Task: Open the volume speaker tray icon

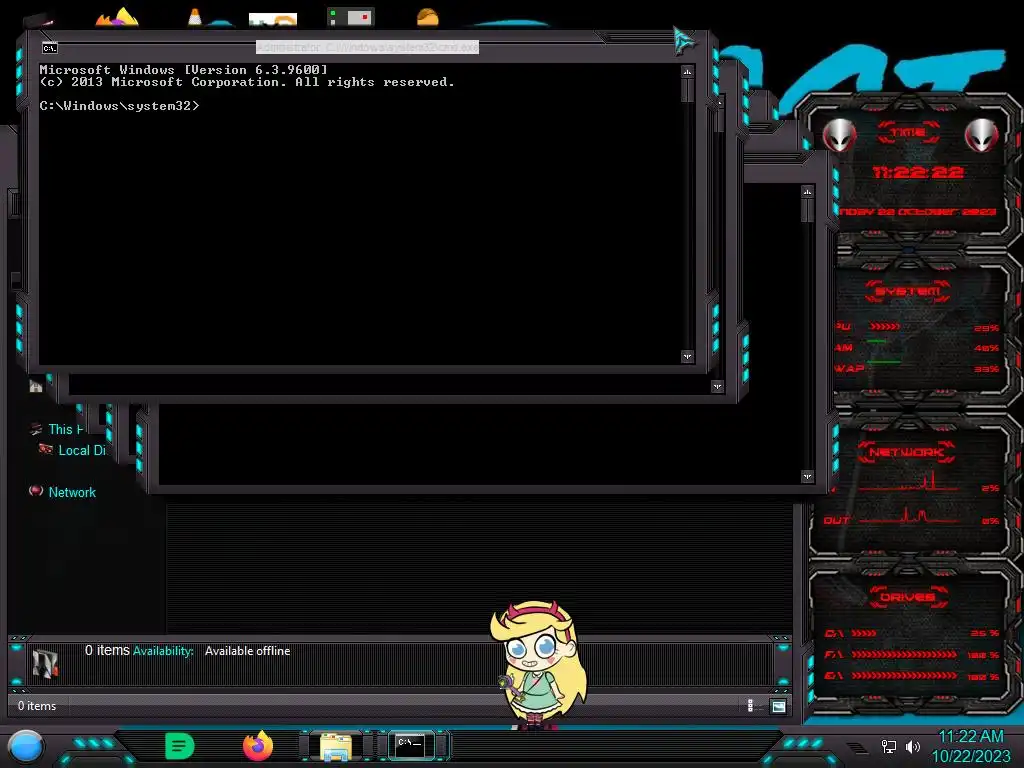Action: (912, 746)
